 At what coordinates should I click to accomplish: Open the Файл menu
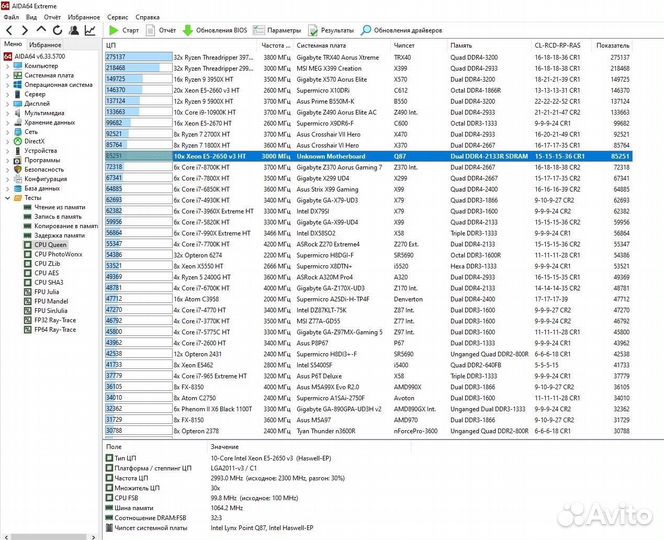[11, 17]
